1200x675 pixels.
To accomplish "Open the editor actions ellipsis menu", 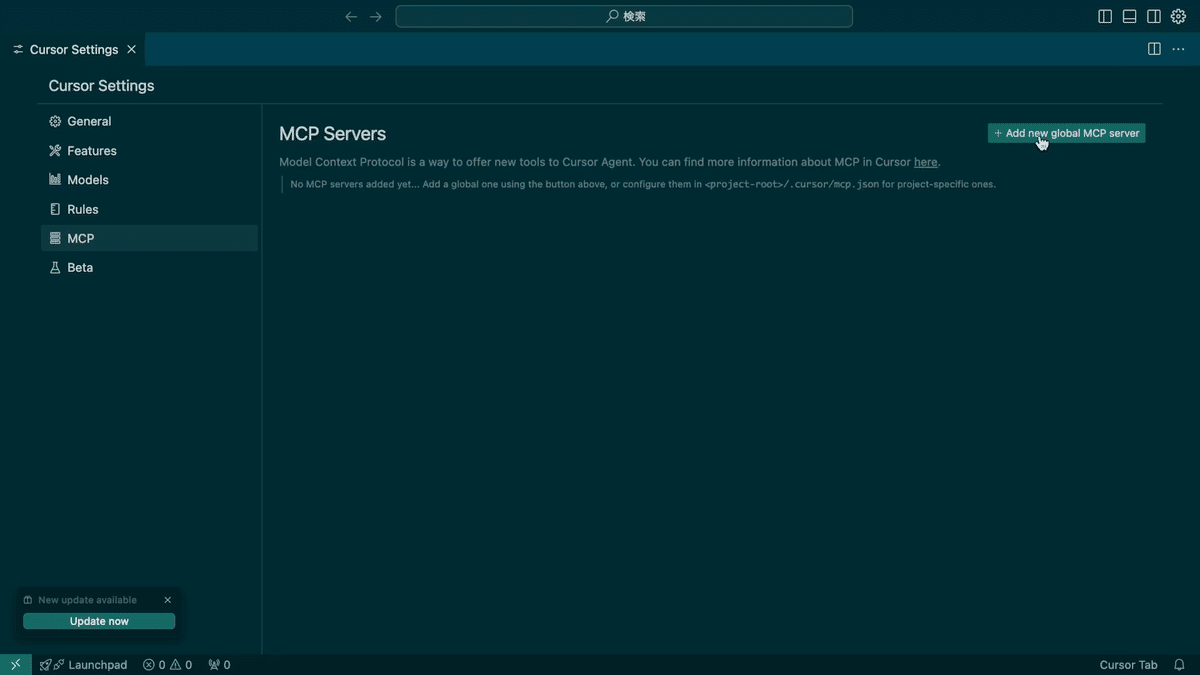I will coord(1177,48).
